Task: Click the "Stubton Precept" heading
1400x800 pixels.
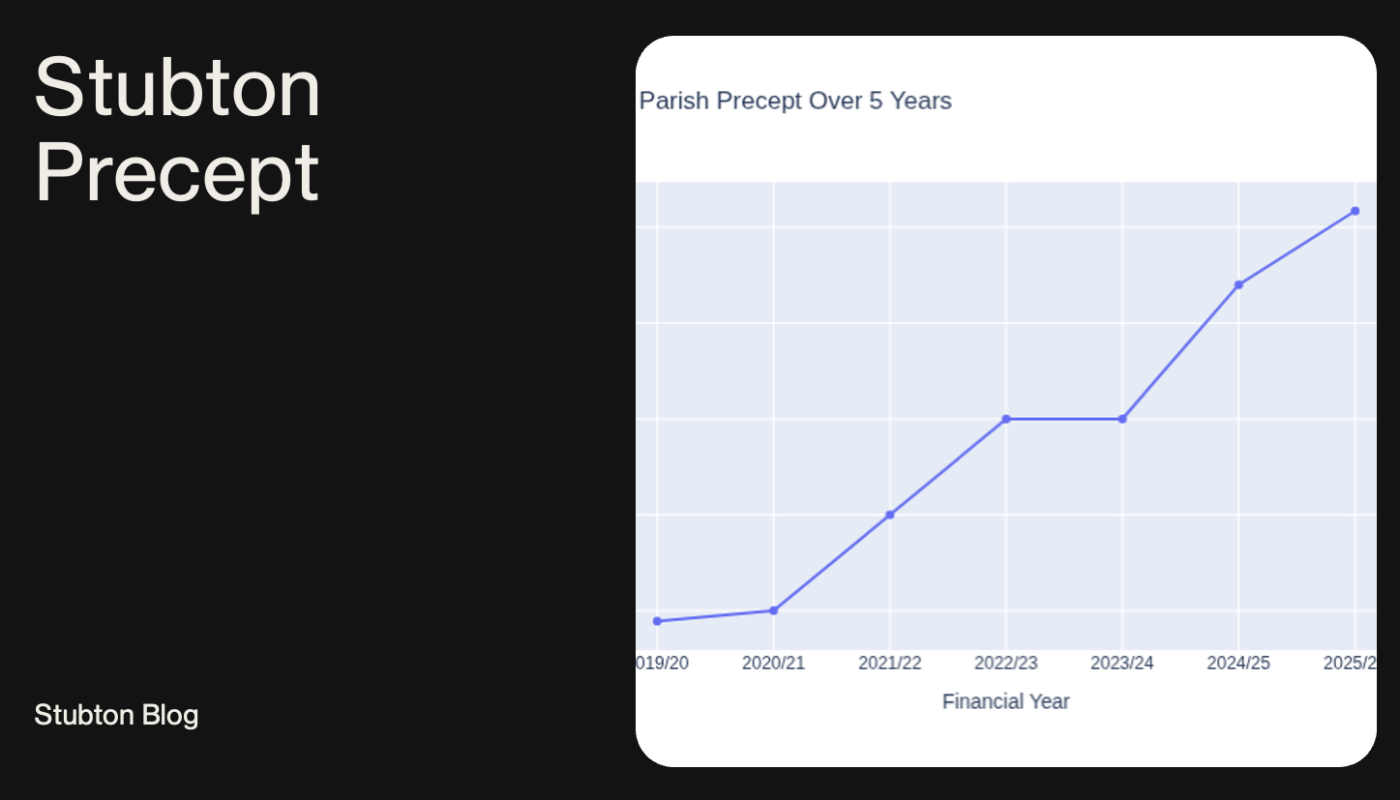Action: coord(178,130)
